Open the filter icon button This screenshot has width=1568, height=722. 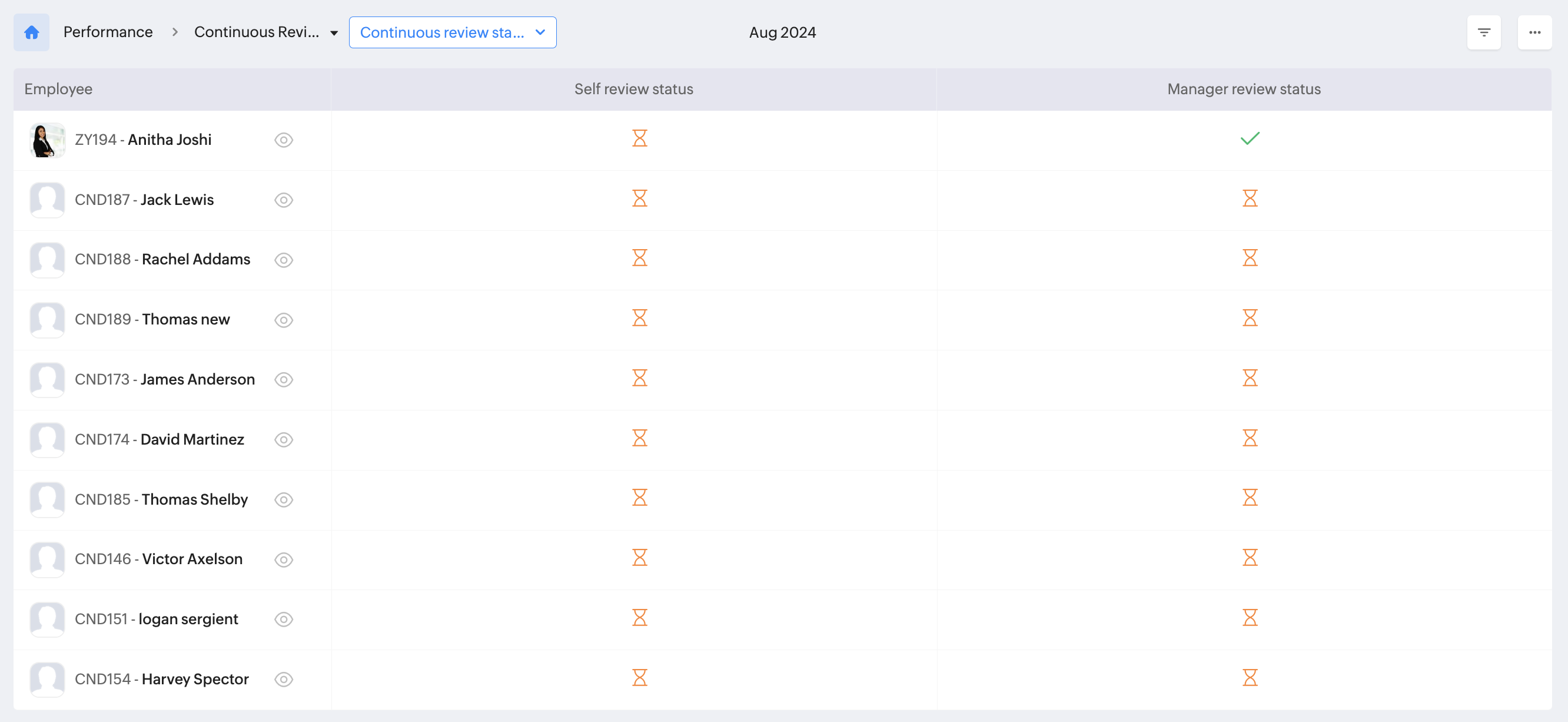tap(1483, 32)
